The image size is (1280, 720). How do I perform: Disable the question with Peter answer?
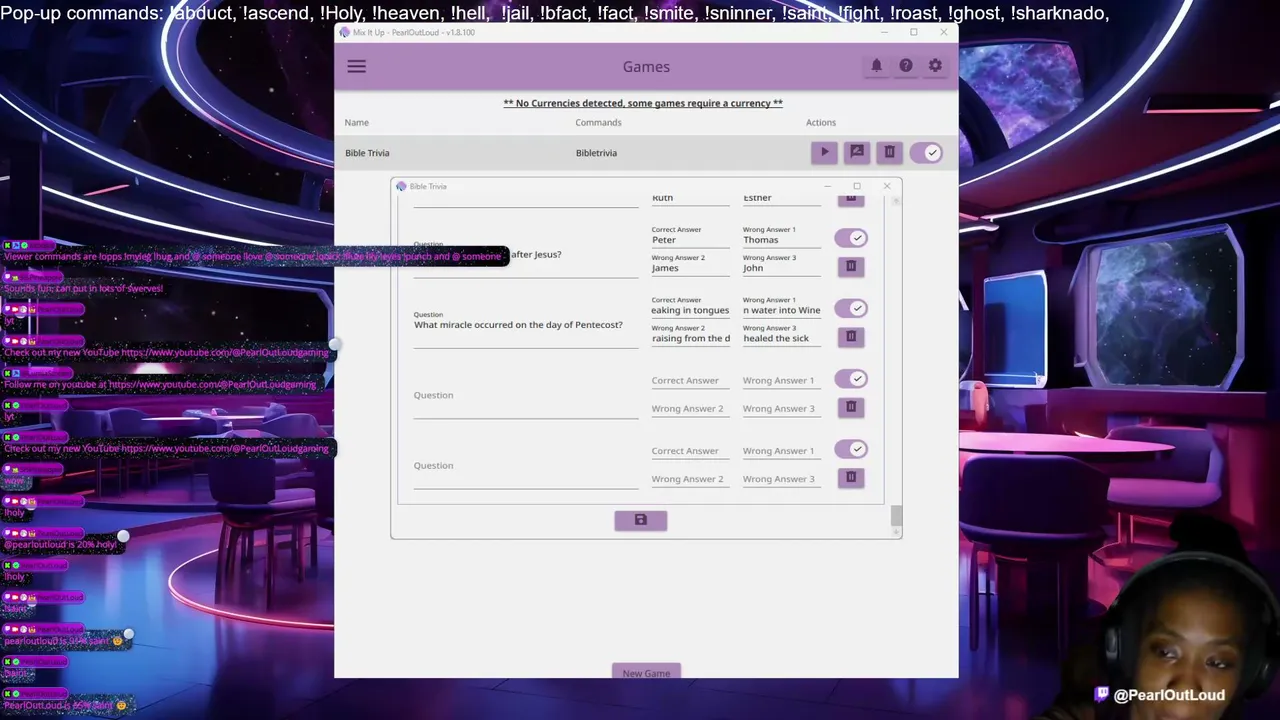pyautogui.click(x=851, y=238)
